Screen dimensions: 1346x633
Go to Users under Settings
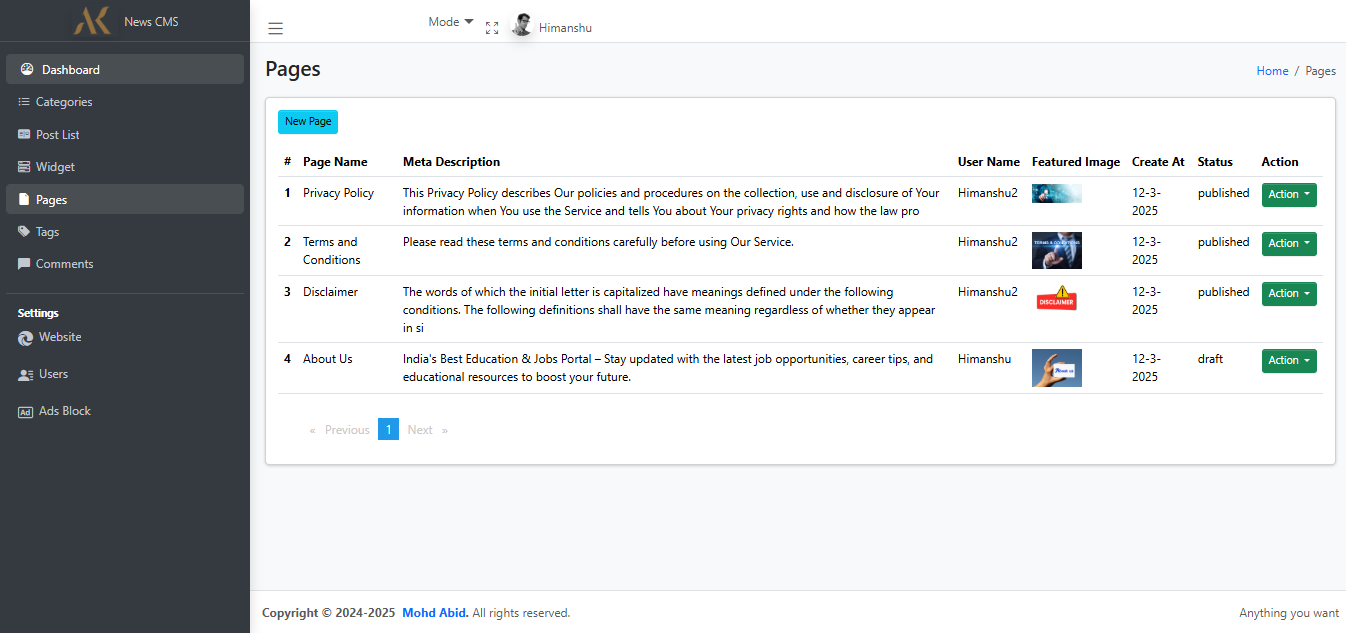tap(53, 374)
